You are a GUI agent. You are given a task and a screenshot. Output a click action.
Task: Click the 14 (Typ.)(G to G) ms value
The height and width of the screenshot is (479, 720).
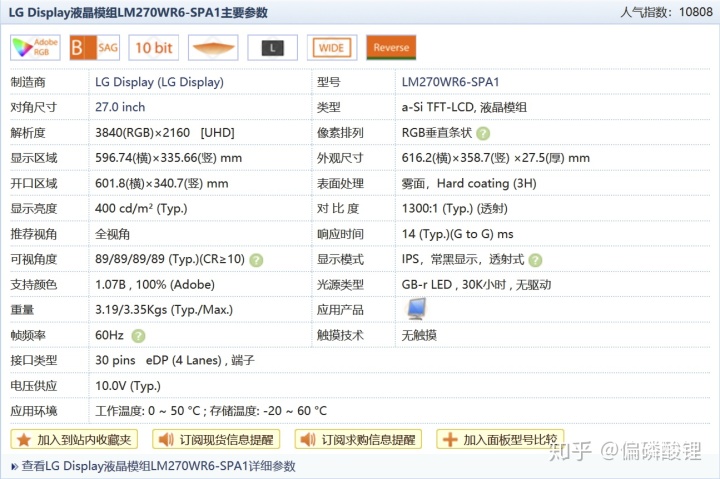click(457, 234)
